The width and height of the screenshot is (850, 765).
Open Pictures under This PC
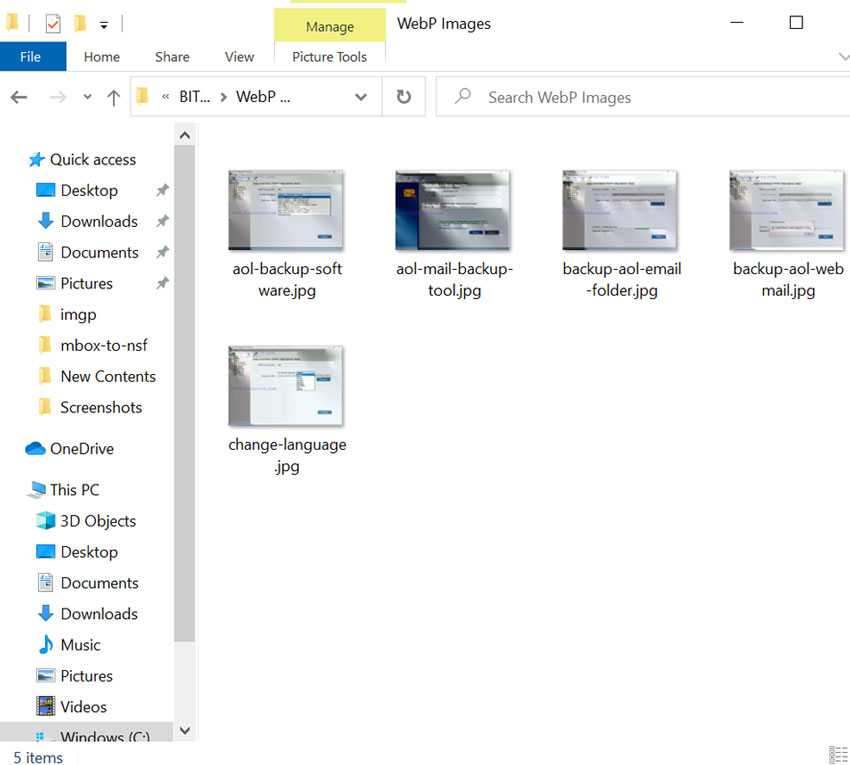86,676
